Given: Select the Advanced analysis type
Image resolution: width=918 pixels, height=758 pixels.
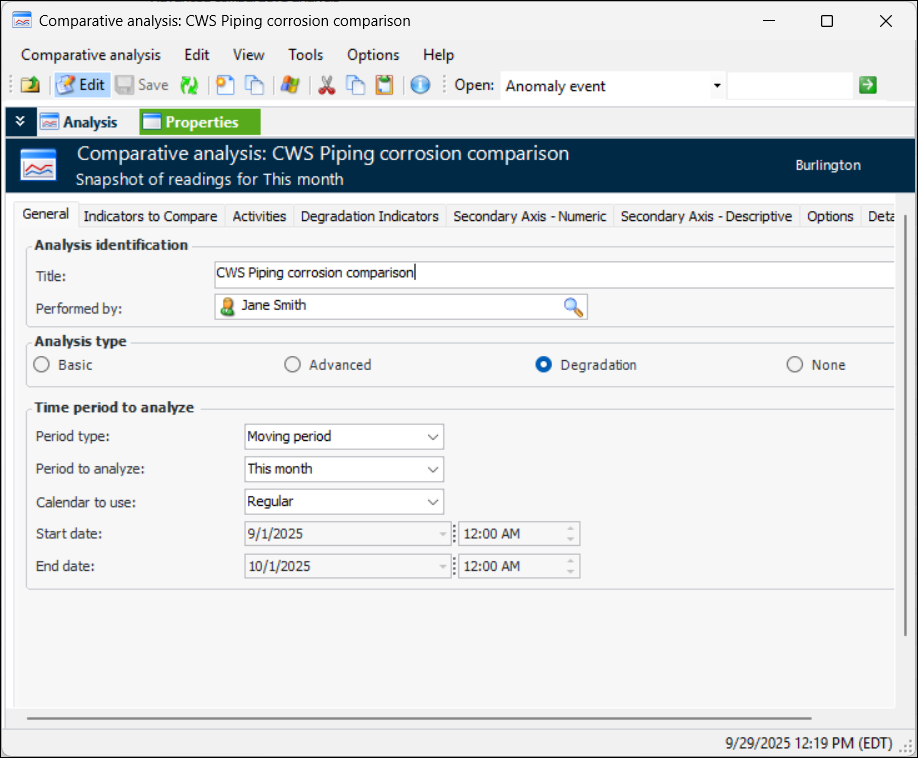Looking at the screenshot, I should (292, 365).
